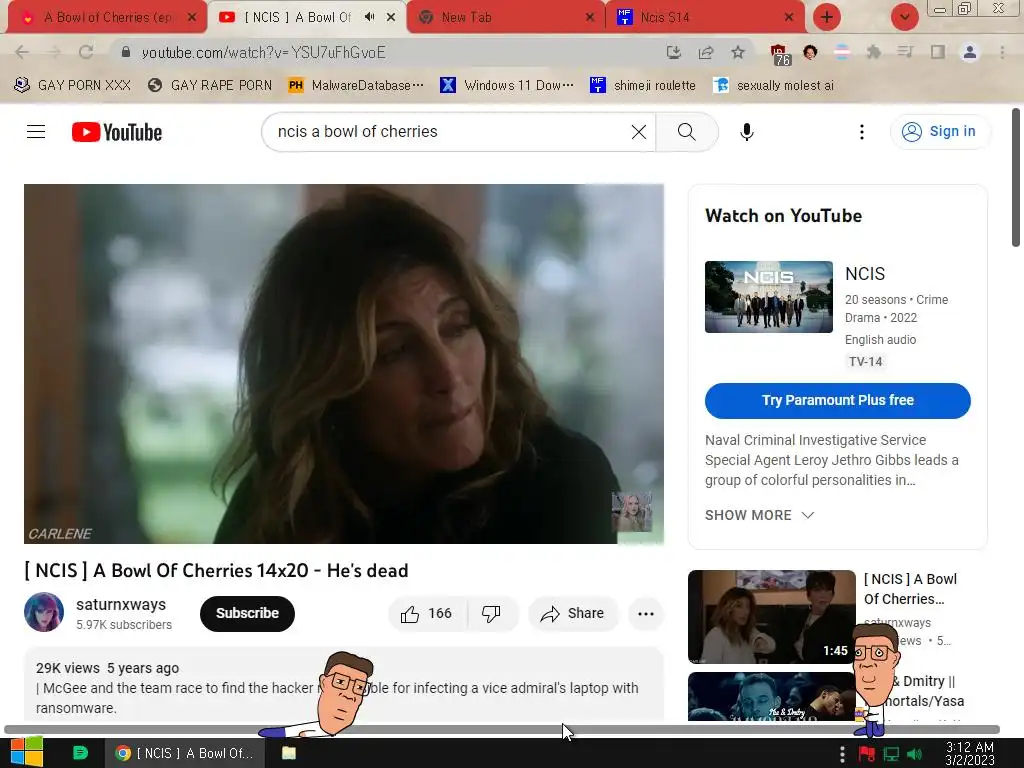1024x768 pixels.
Task: Open the Windows Start button
Action: coord(27,753)
